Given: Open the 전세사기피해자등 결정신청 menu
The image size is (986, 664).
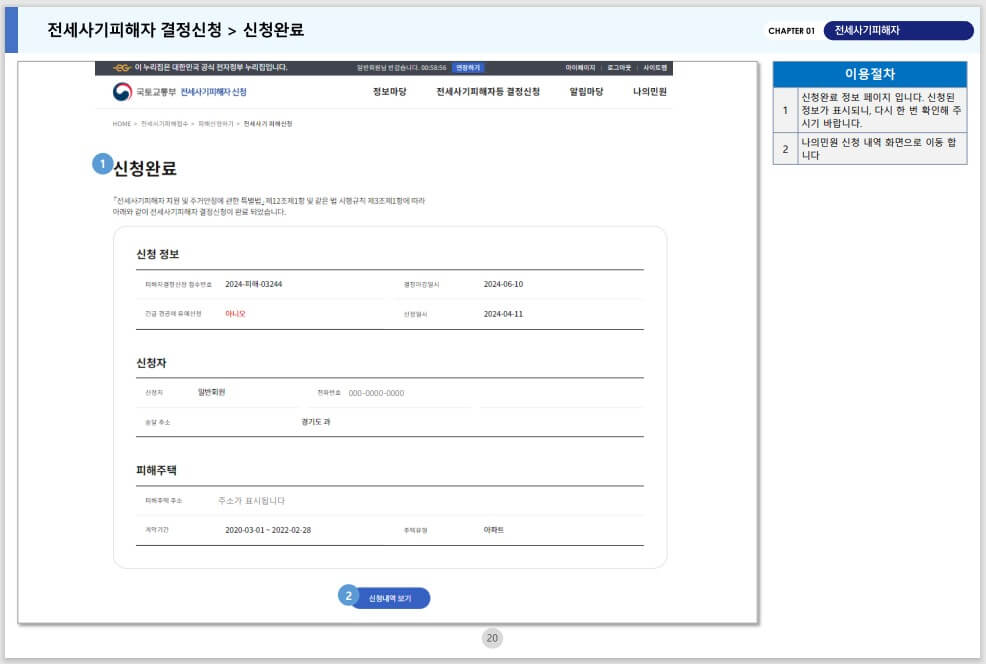Looking at the screenshot, I should (487, 90).
